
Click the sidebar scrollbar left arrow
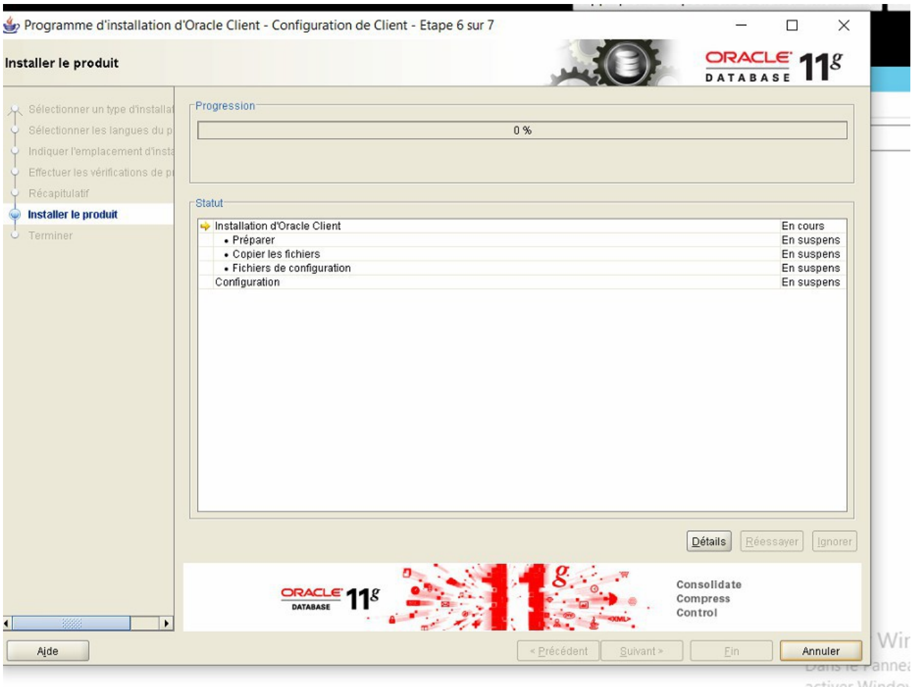point(7,623)
